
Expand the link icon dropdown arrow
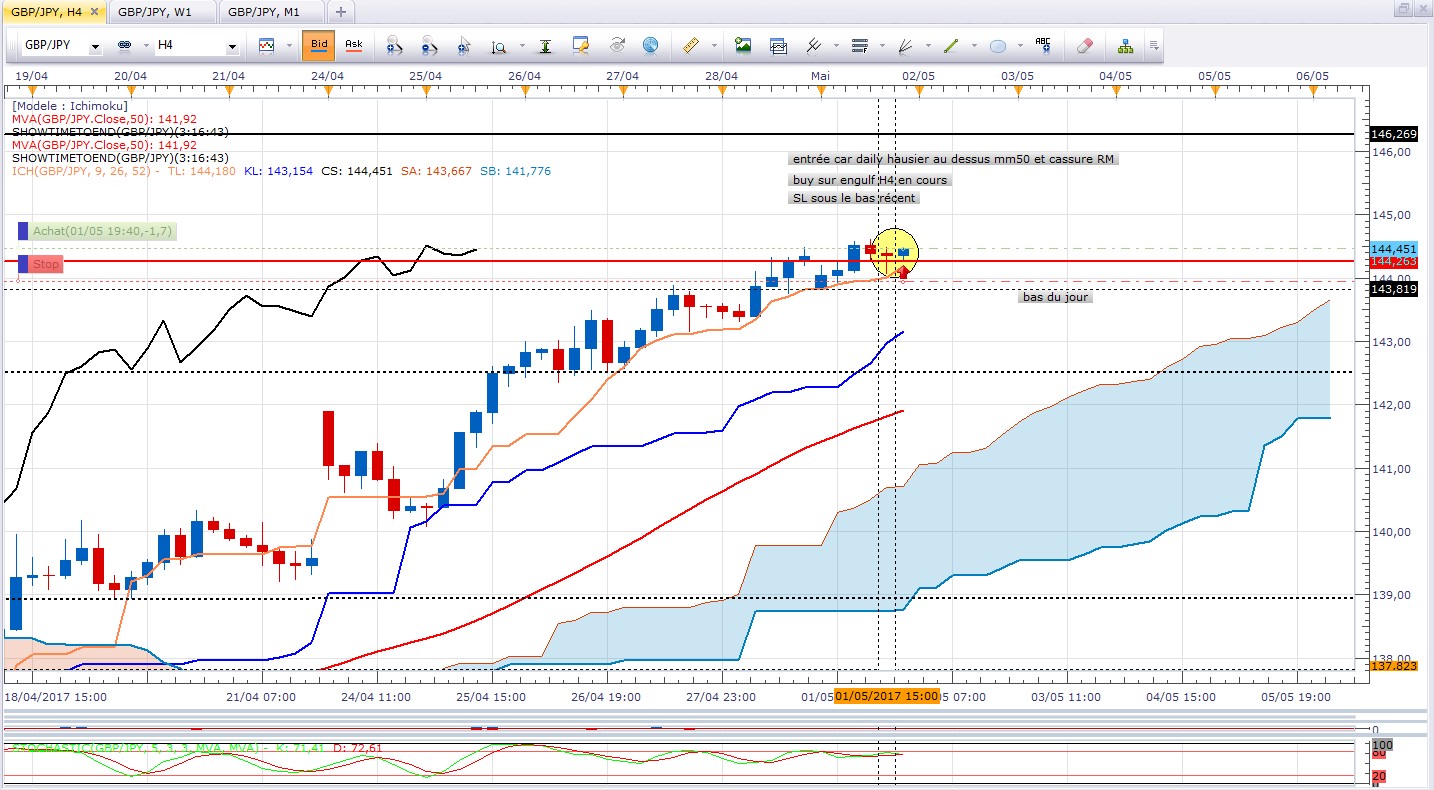tap(146, 46)
